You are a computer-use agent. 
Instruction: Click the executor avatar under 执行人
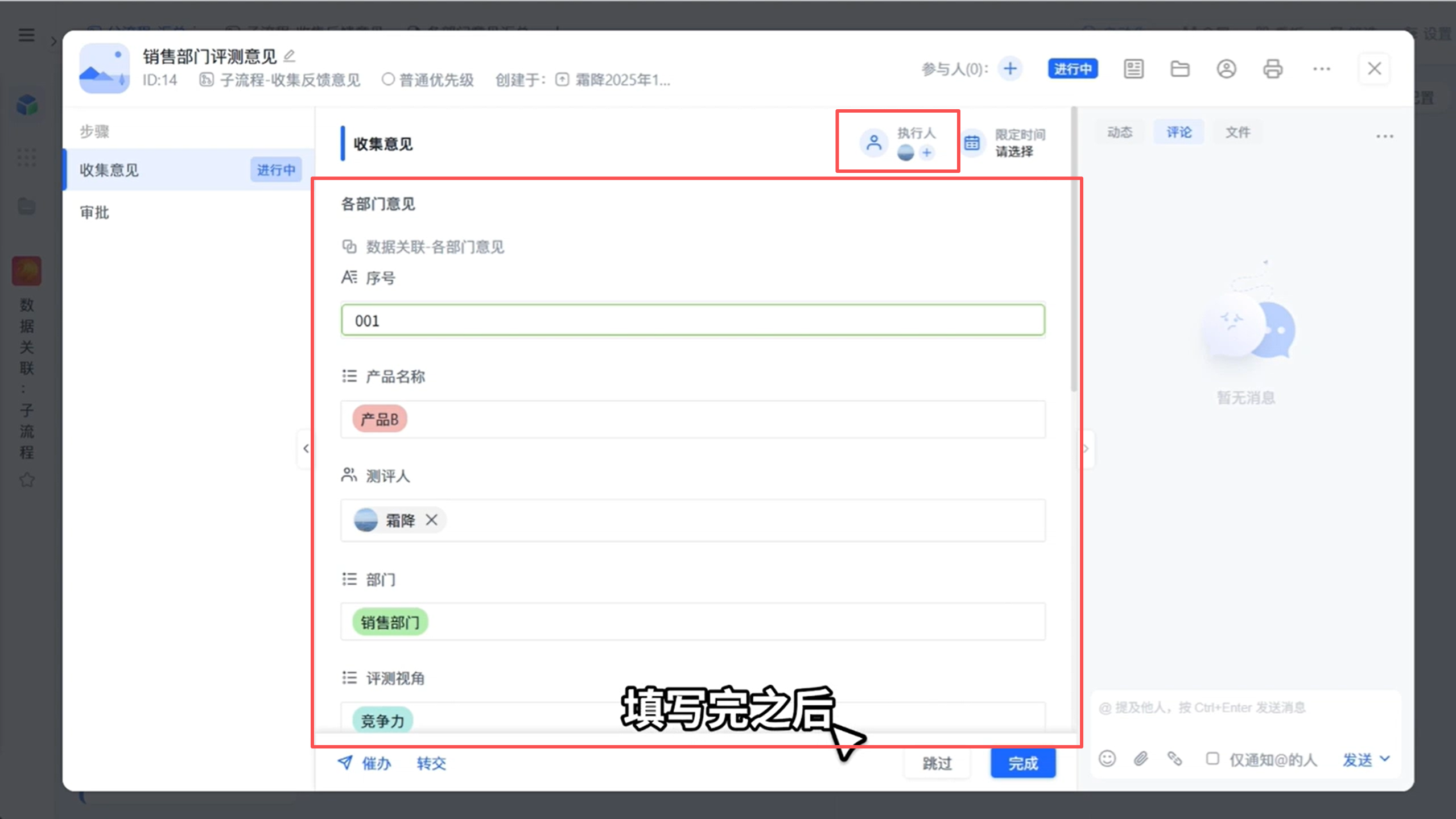pyautogui.click(x=905, y=152)
